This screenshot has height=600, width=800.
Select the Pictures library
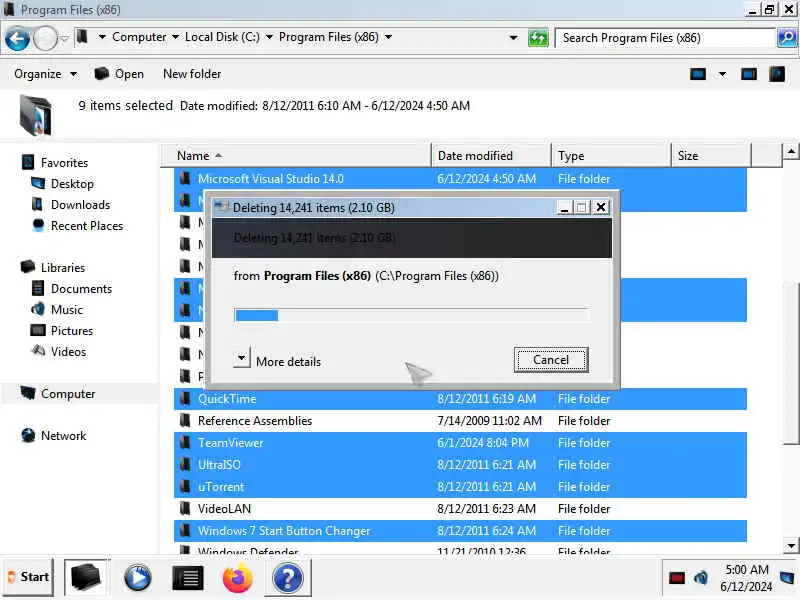point(72,331)
